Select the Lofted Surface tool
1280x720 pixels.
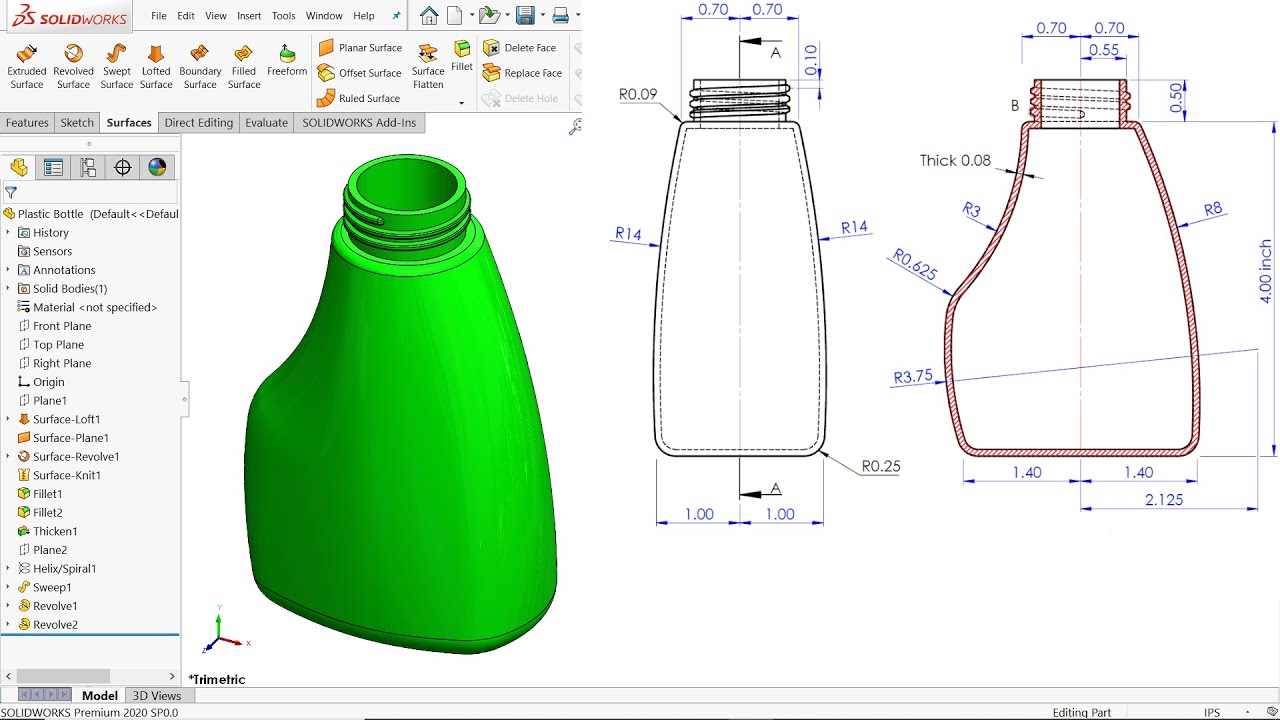156,66
